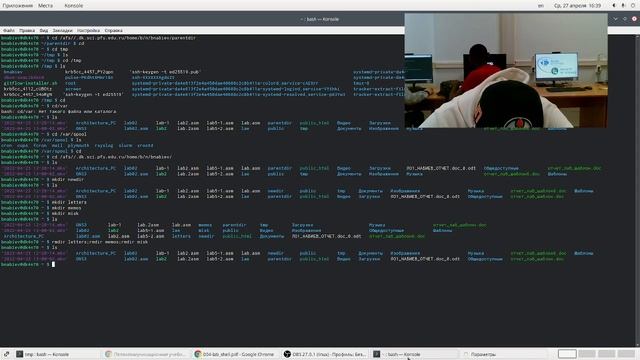Open the Закладки menu
Viewport: 640px width, 360px height.
62,31
